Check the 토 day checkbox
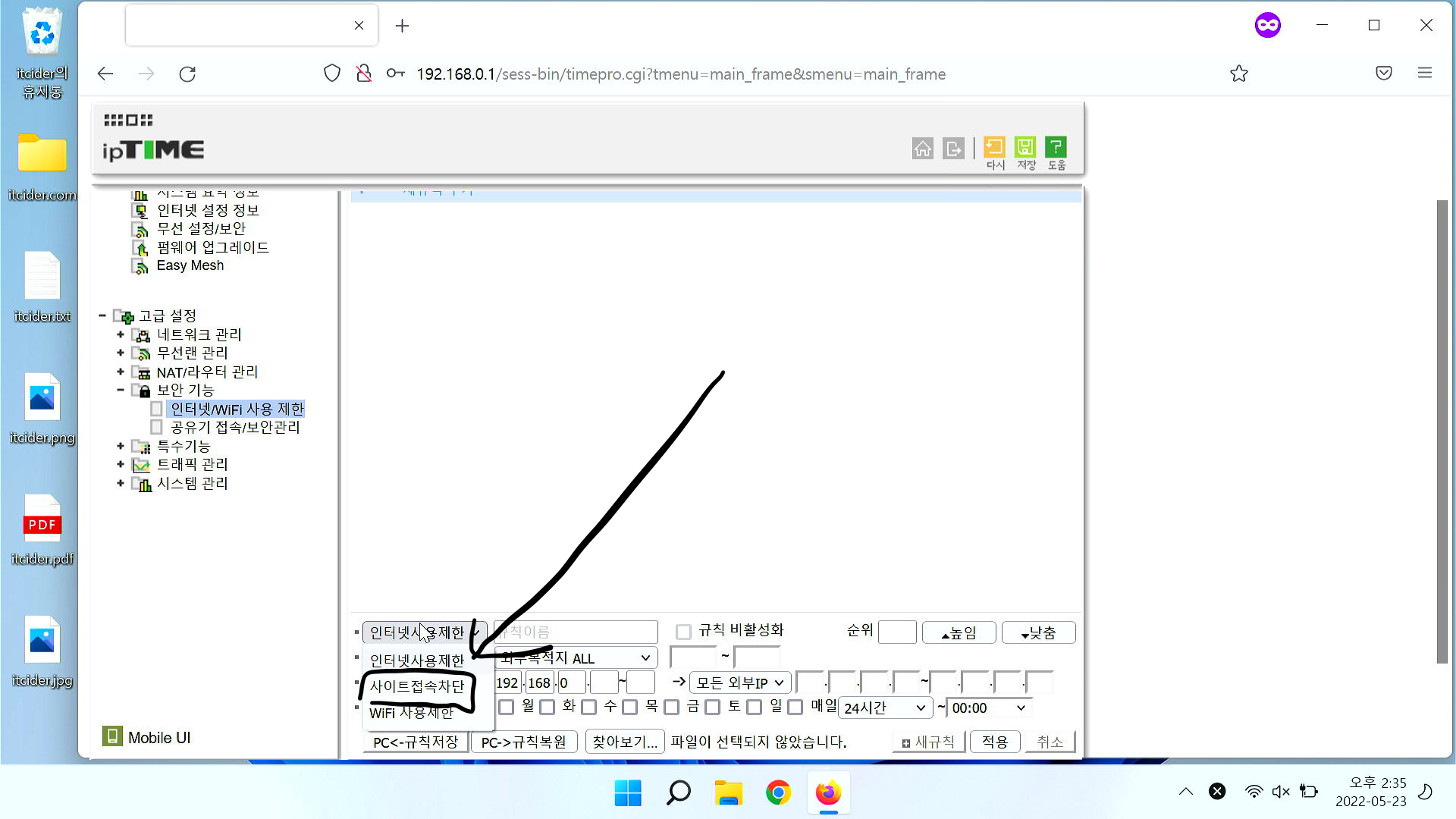 point(712,707)
